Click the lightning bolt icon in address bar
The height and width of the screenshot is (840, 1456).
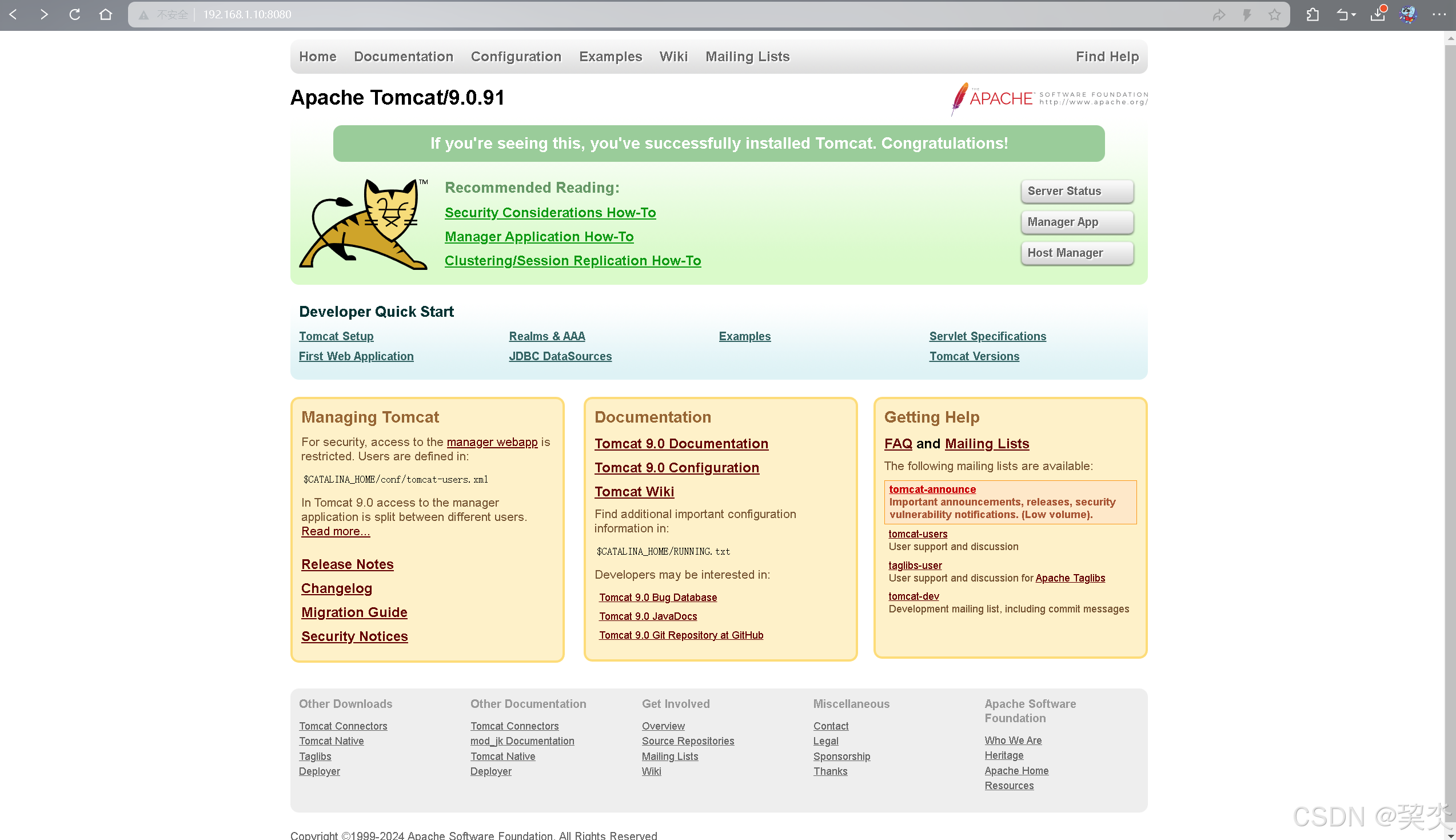point(1247,14)
